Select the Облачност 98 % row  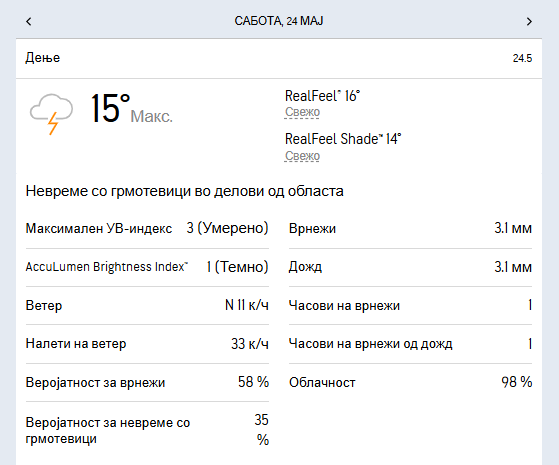pos(410,383)
